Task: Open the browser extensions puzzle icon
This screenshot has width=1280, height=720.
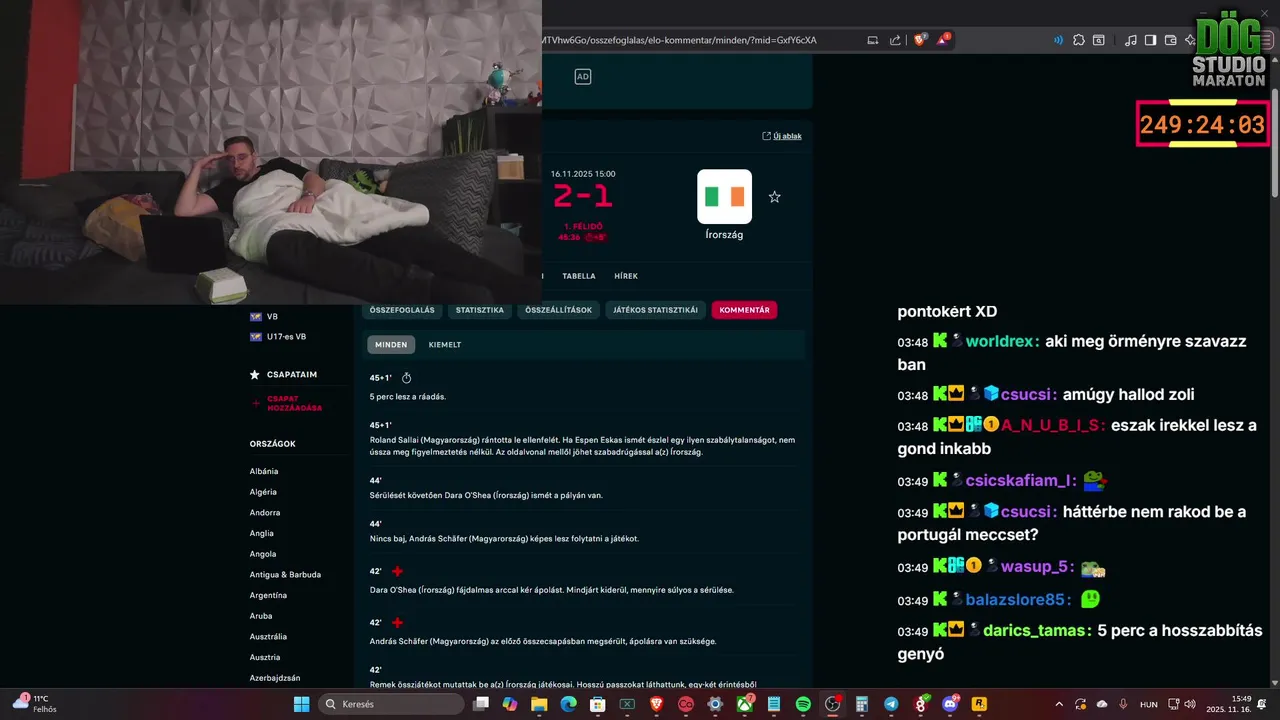Action: point(1078,40)
